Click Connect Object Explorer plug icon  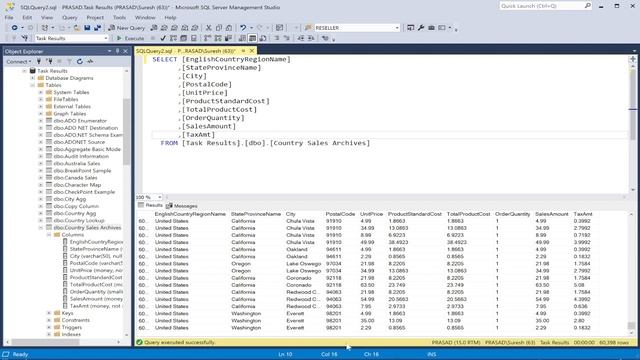39,61
